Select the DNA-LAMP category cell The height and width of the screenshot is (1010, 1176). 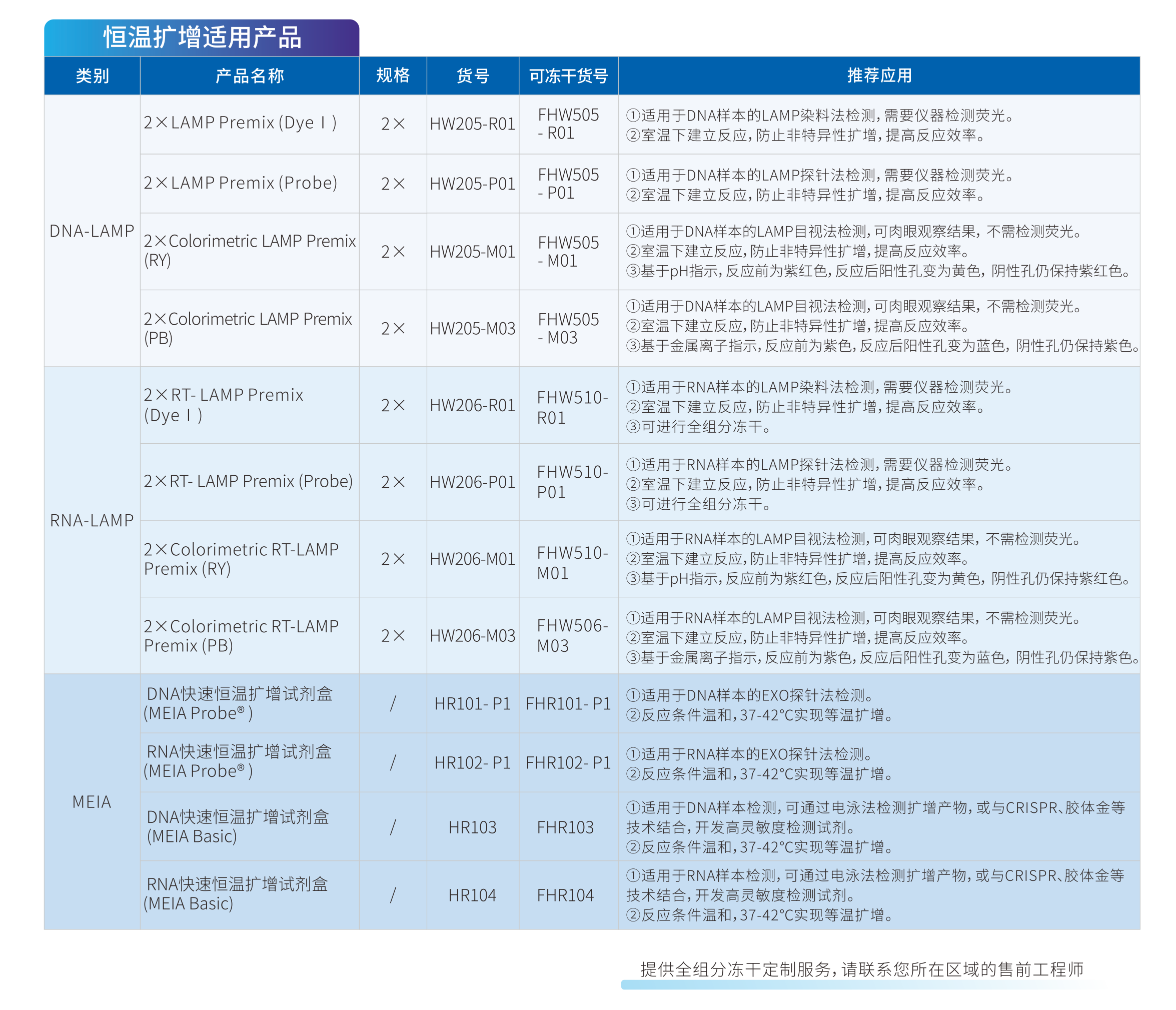point(92,231)
